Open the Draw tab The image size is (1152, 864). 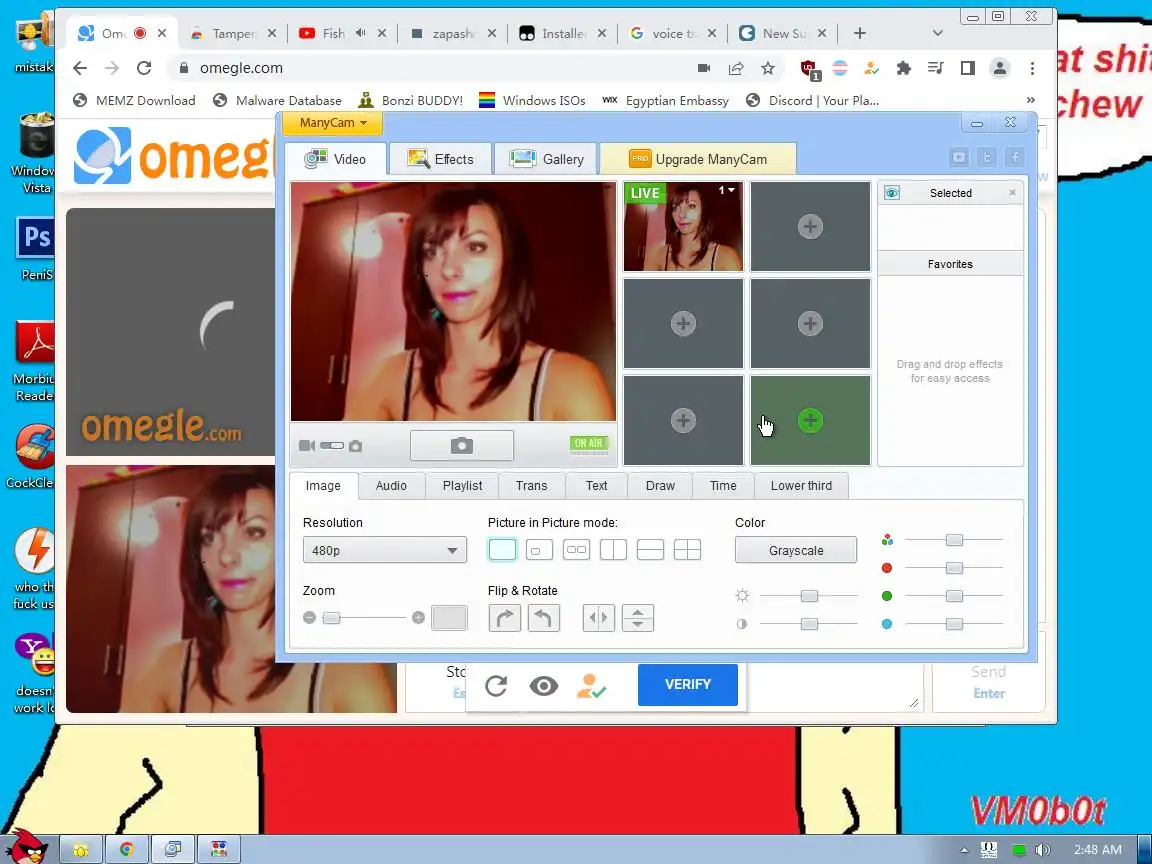(x=660, y=486)
